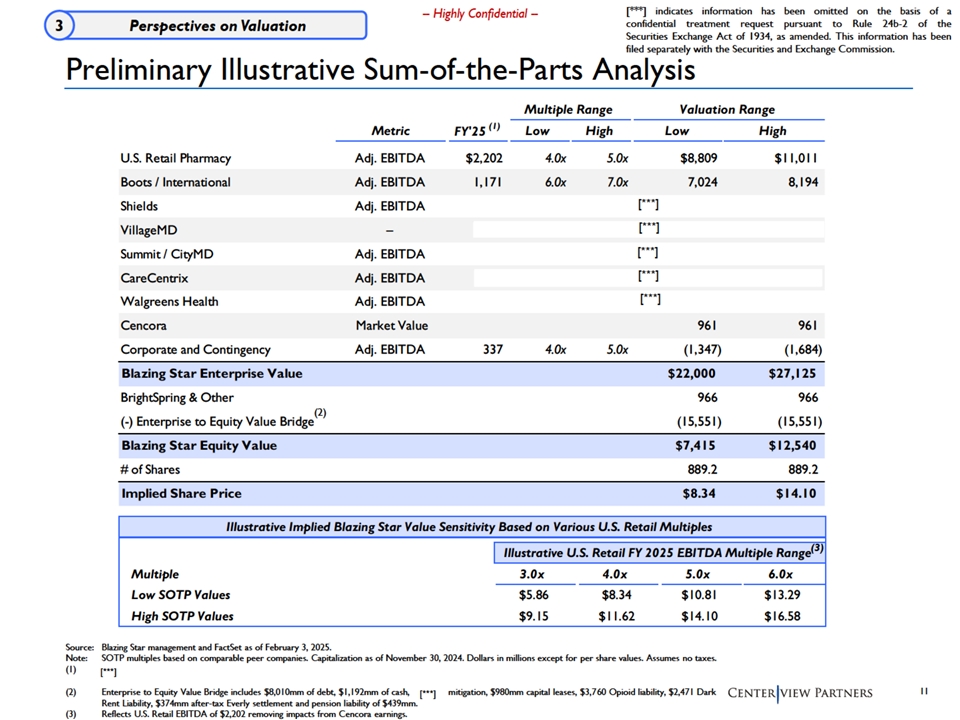Viewport: 960px width, 720px height.
Task: Click the 'CareCentrix' row label
Action: [154, 278]
